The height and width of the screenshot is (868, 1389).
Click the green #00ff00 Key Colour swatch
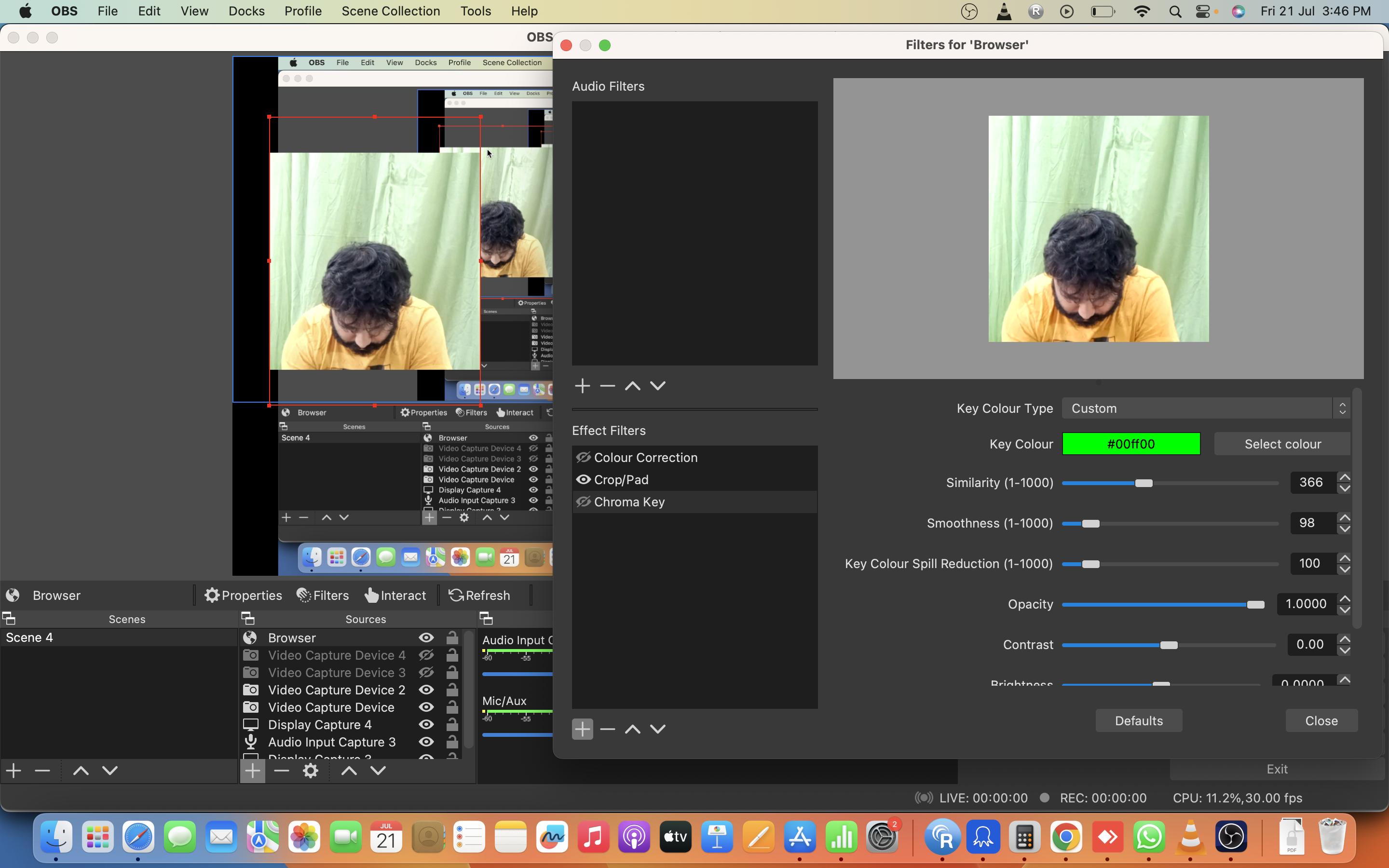pyautogui.click(x=1130, y=444)
